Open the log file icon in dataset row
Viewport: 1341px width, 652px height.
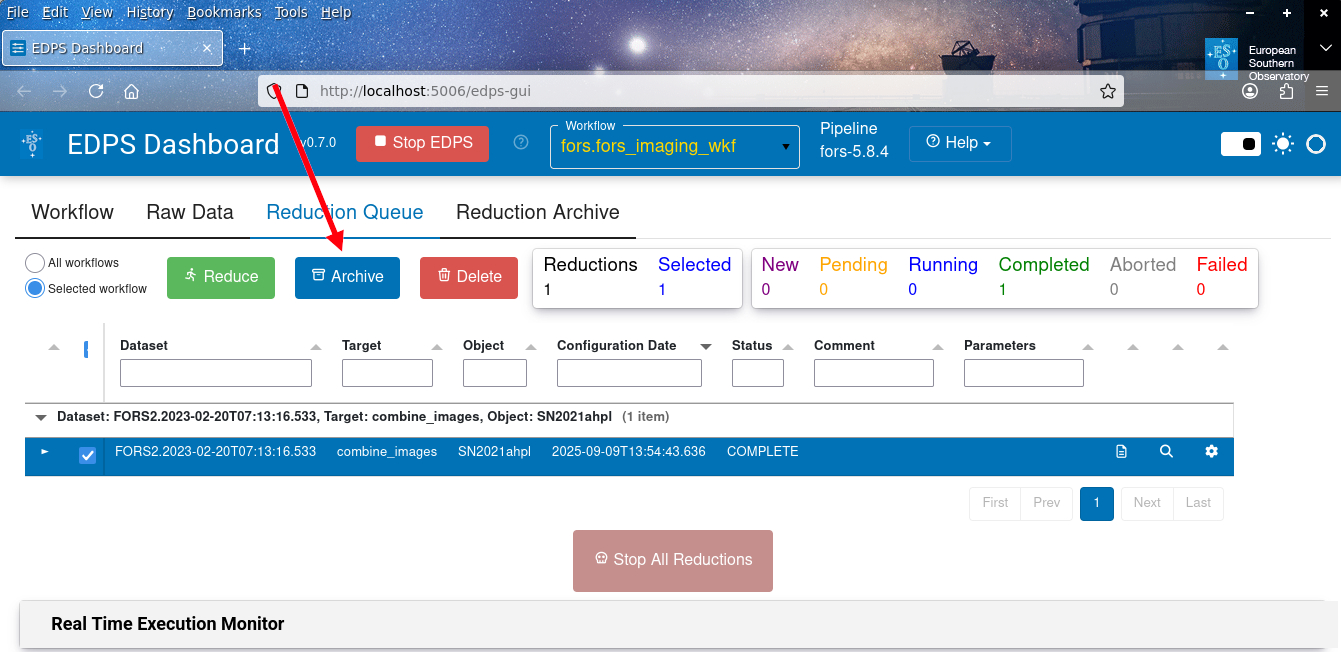coord(1121,452)
